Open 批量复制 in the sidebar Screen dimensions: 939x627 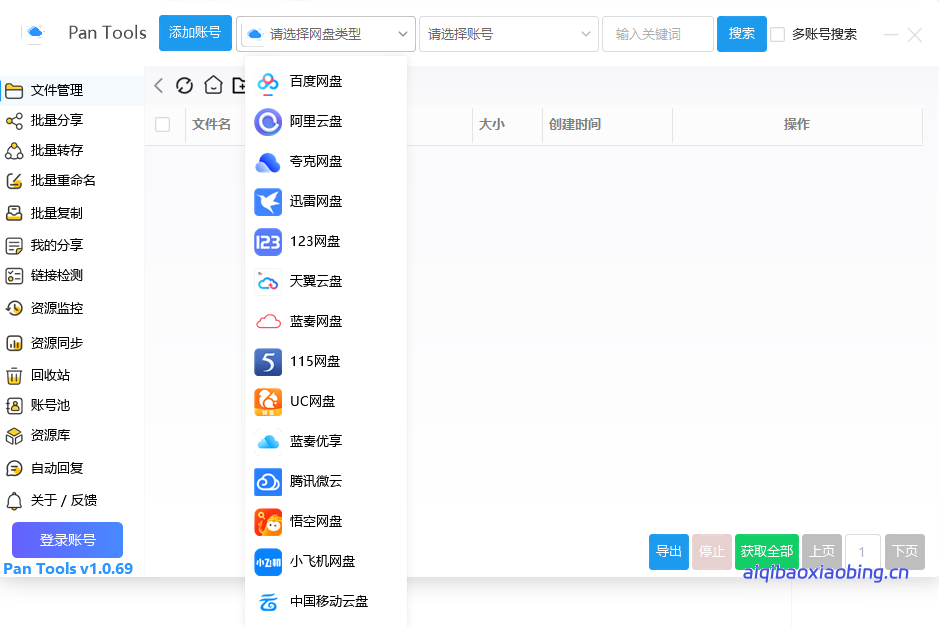(57, 213)
